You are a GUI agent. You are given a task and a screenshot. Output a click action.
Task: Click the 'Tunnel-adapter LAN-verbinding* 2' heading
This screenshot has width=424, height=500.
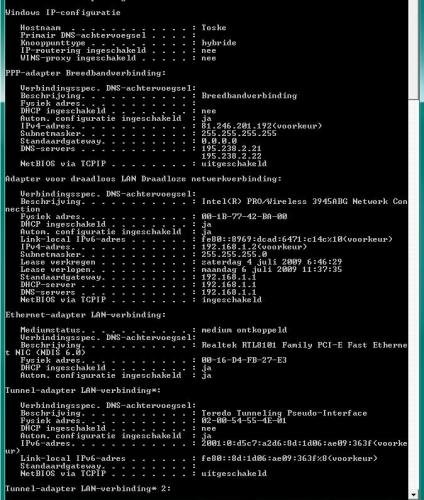[88, 489]
